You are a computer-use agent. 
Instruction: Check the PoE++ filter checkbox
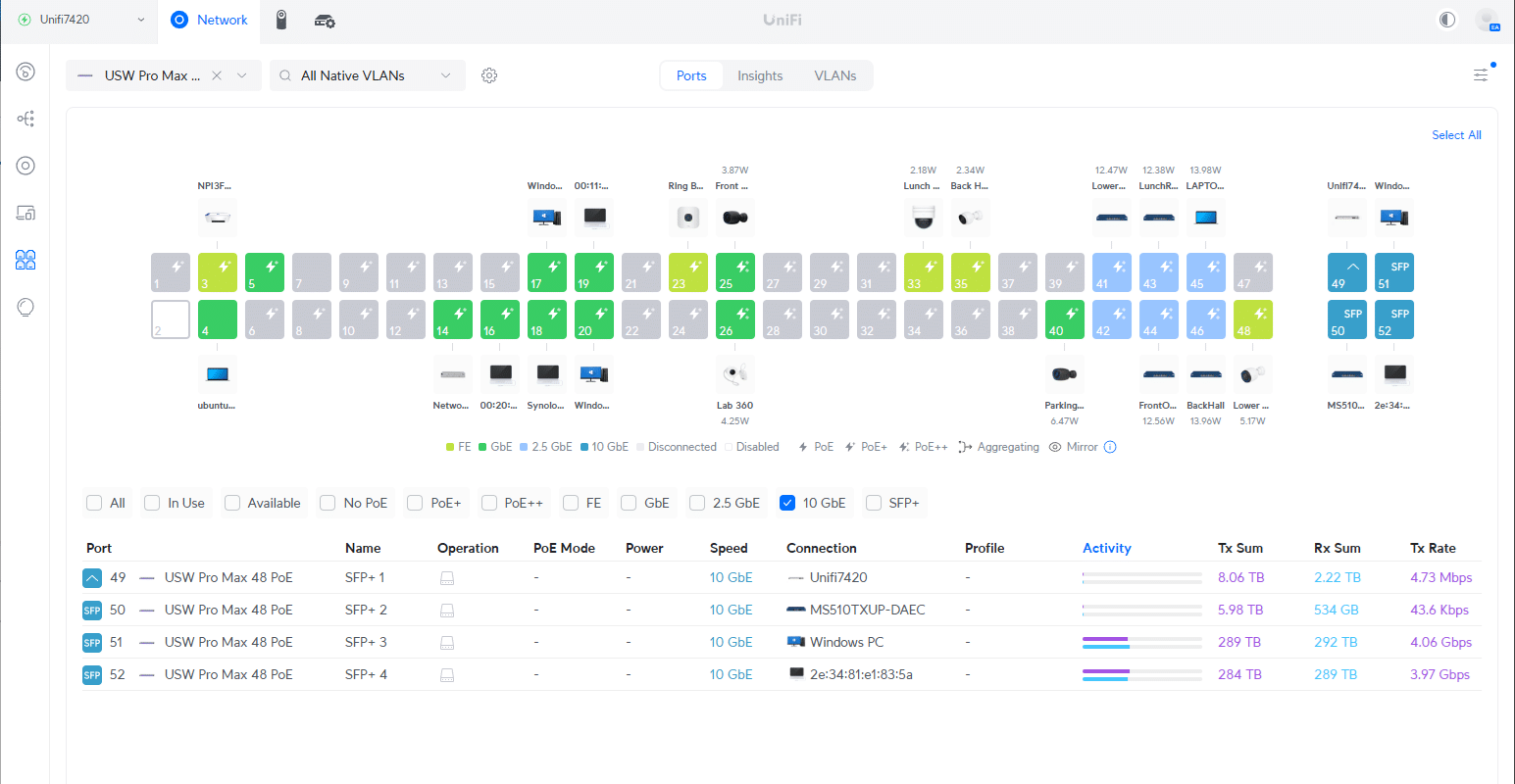(x=489, y=503)
